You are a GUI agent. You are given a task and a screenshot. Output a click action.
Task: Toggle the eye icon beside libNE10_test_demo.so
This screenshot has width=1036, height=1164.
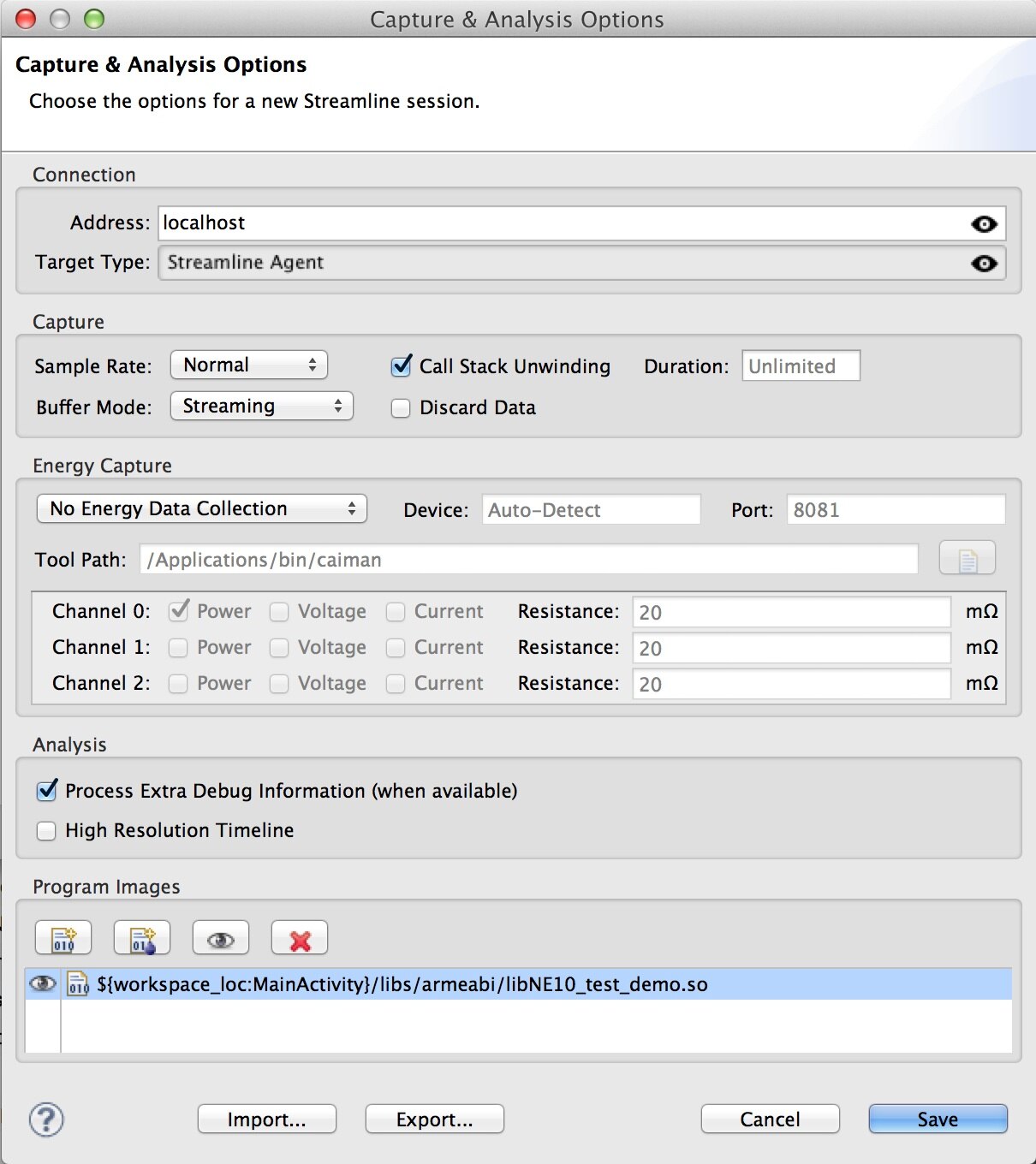(x=43, y=984)
